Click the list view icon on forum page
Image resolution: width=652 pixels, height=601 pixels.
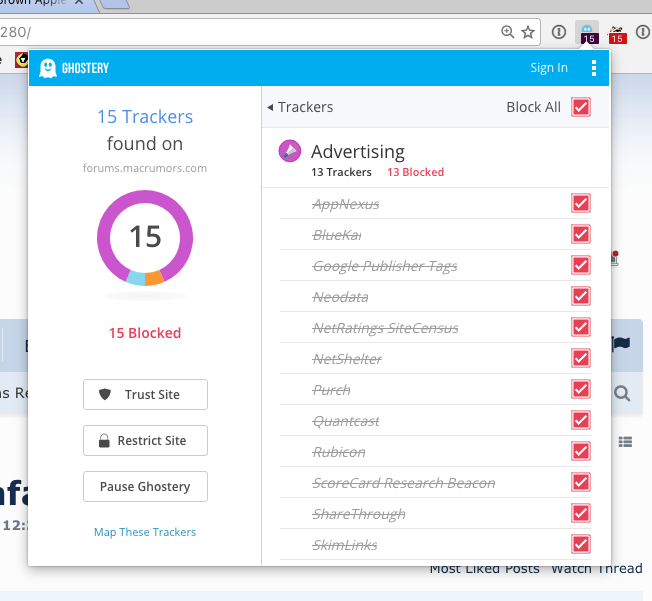click(x=625, y=442)
